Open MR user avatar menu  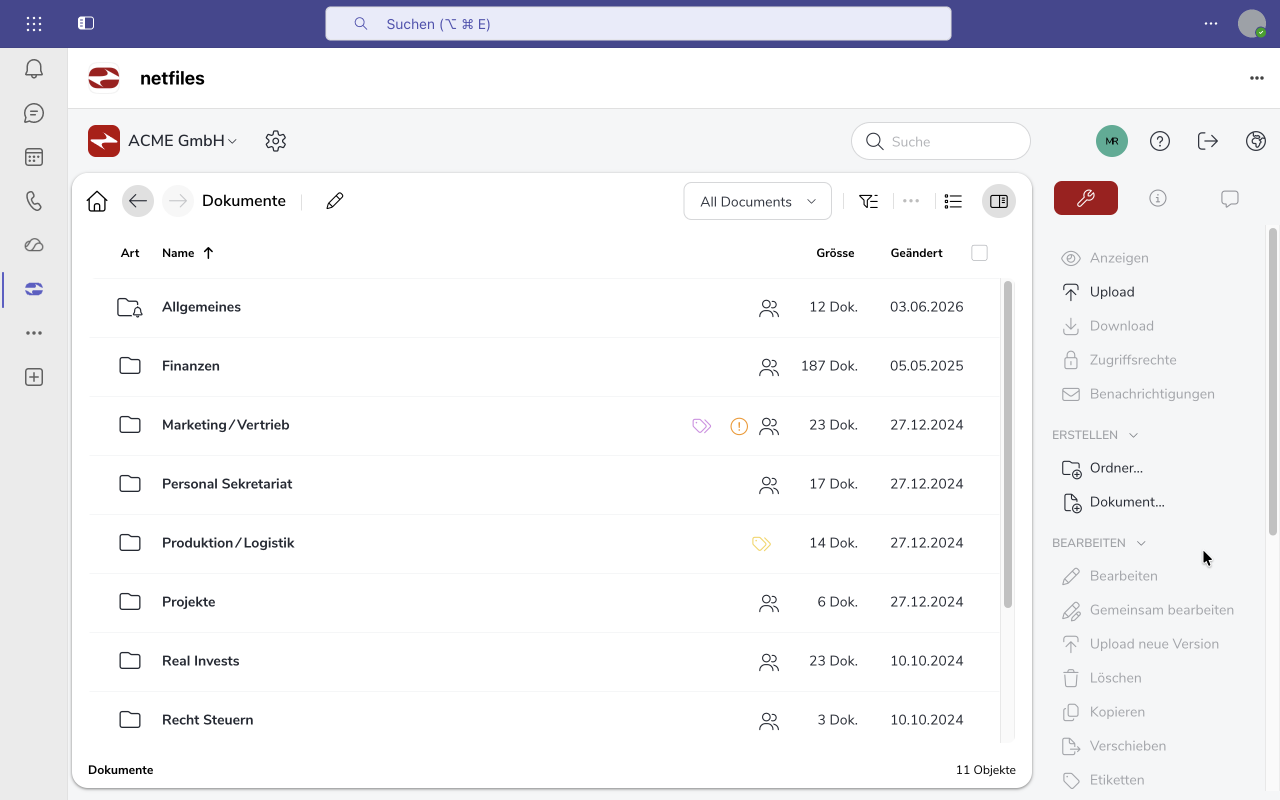pyautogui.click(x=1112, y=141)
